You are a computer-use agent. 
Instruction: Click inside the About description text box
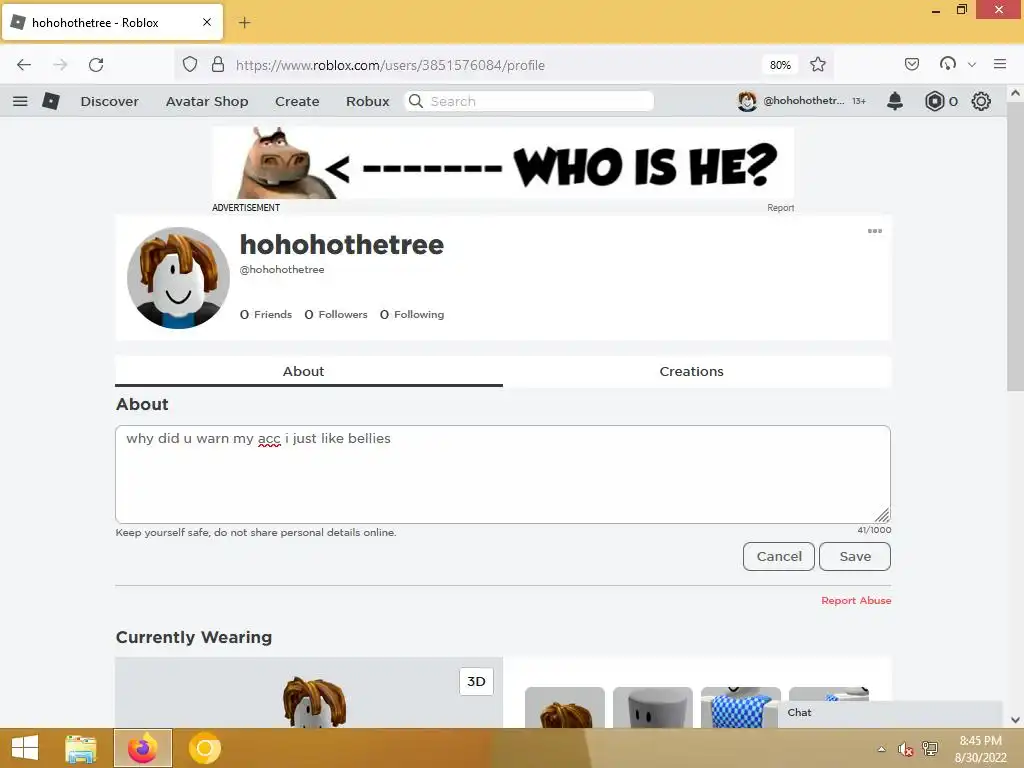pyautogui.click(x=503, y=474)
